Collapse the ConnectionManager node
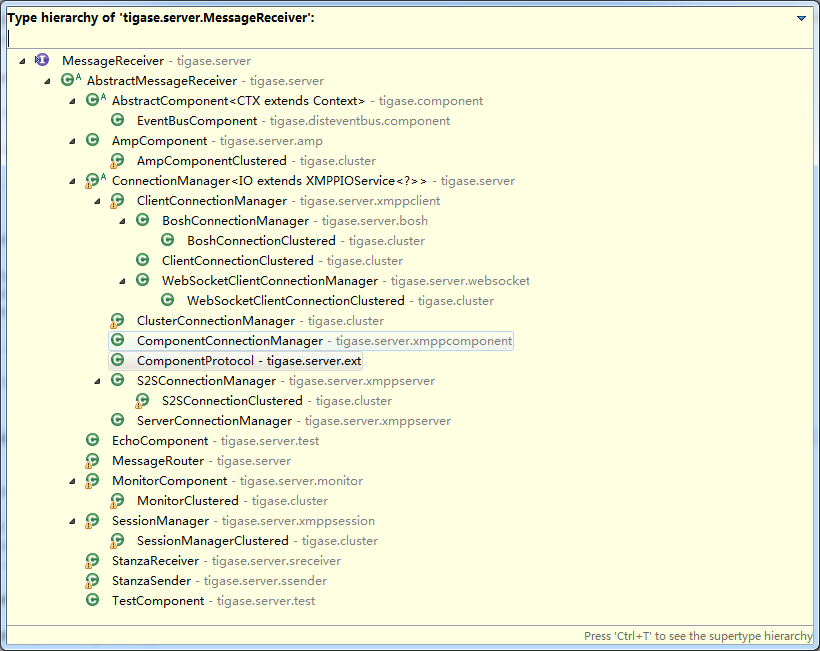This screenshot has width=820, height=651. 72,181
